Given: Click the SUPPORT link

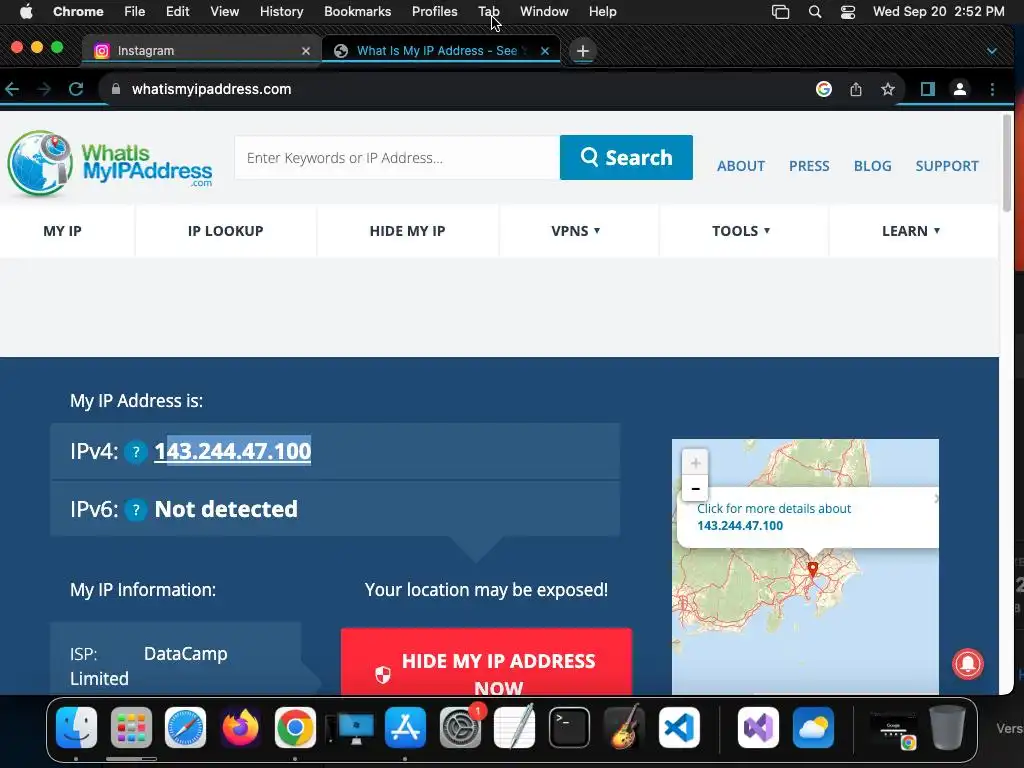Looking at the screenshot, I should (947, 166).
